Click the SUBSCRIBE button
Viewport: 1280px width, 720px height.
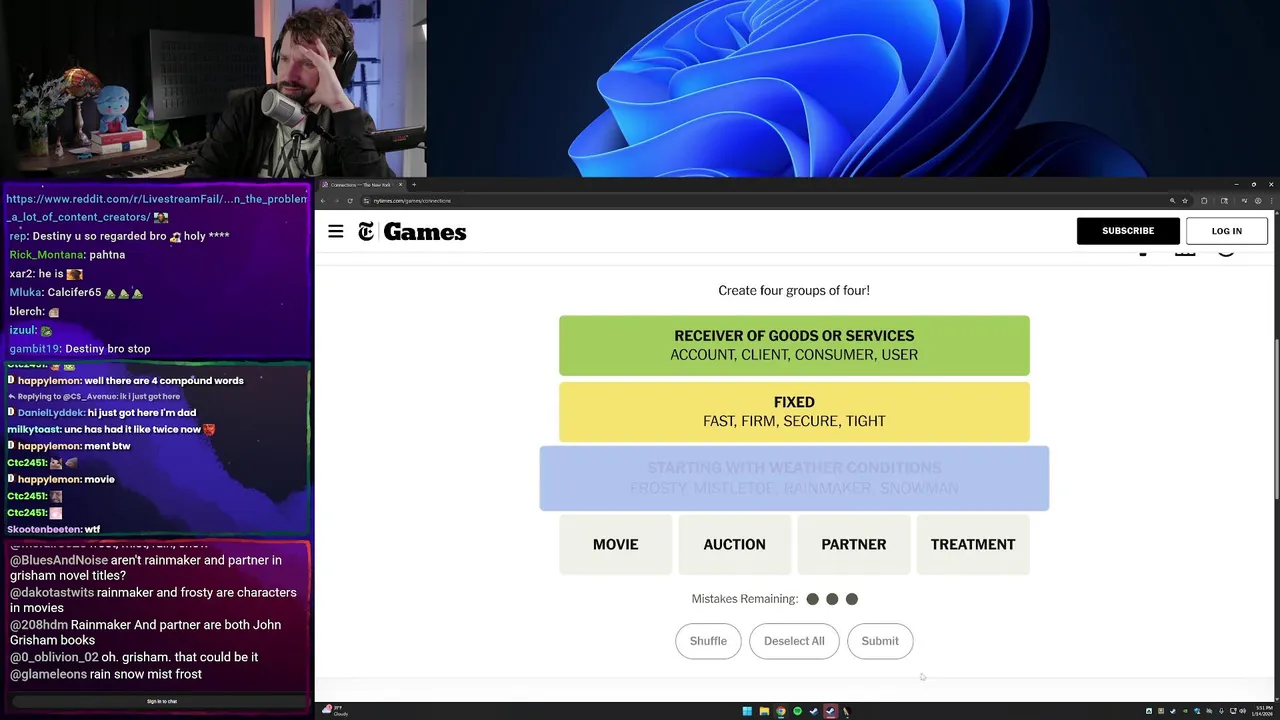[x=1128, y=231]
